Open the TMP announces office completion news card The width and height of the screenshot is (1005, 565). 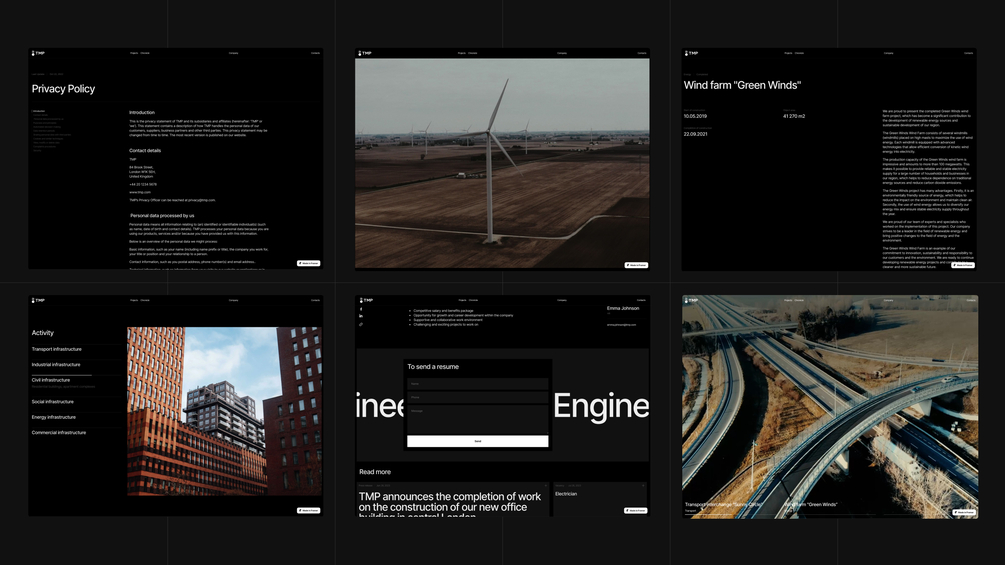click(x=453, y=500)
